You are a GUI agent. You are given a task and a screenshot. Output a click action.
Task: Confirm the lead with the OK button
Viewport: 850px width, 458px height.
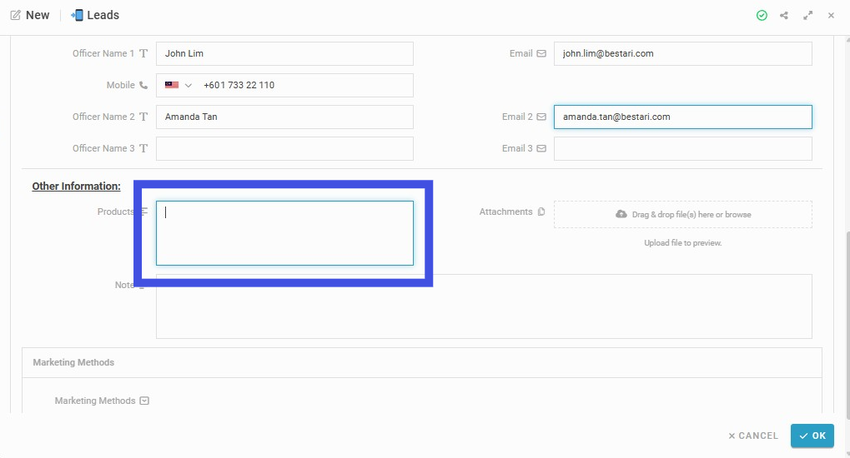click(x=812, y=436)
